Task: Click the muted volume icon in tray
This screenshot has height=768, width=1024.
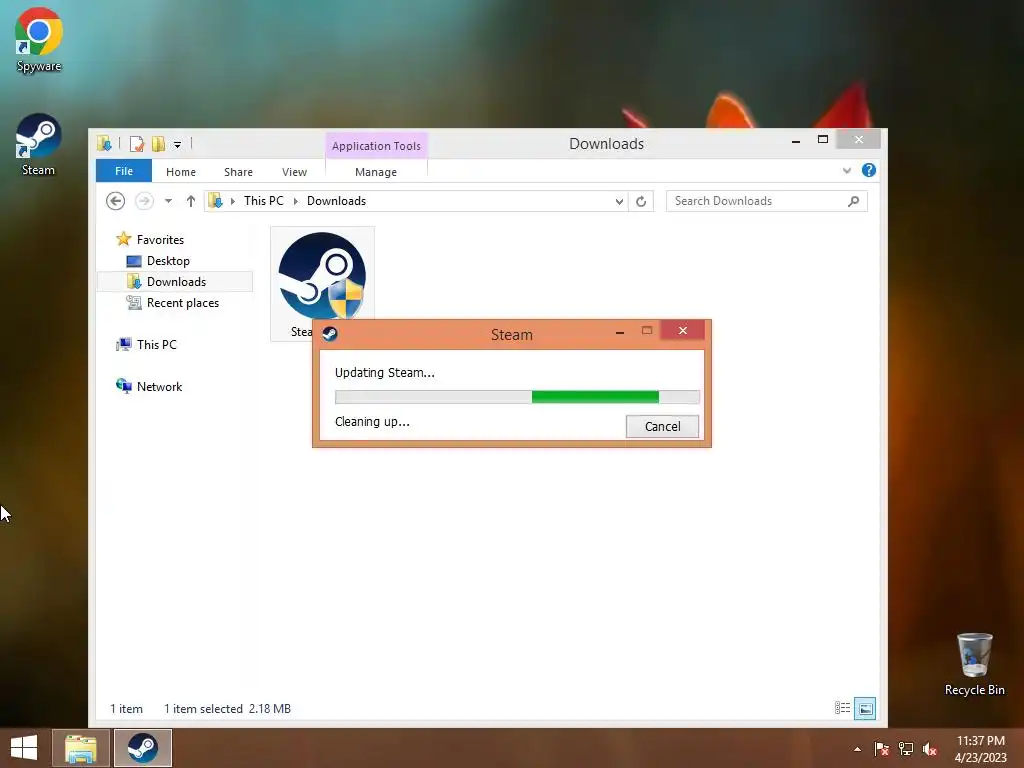Action: [x=930, y=749]
